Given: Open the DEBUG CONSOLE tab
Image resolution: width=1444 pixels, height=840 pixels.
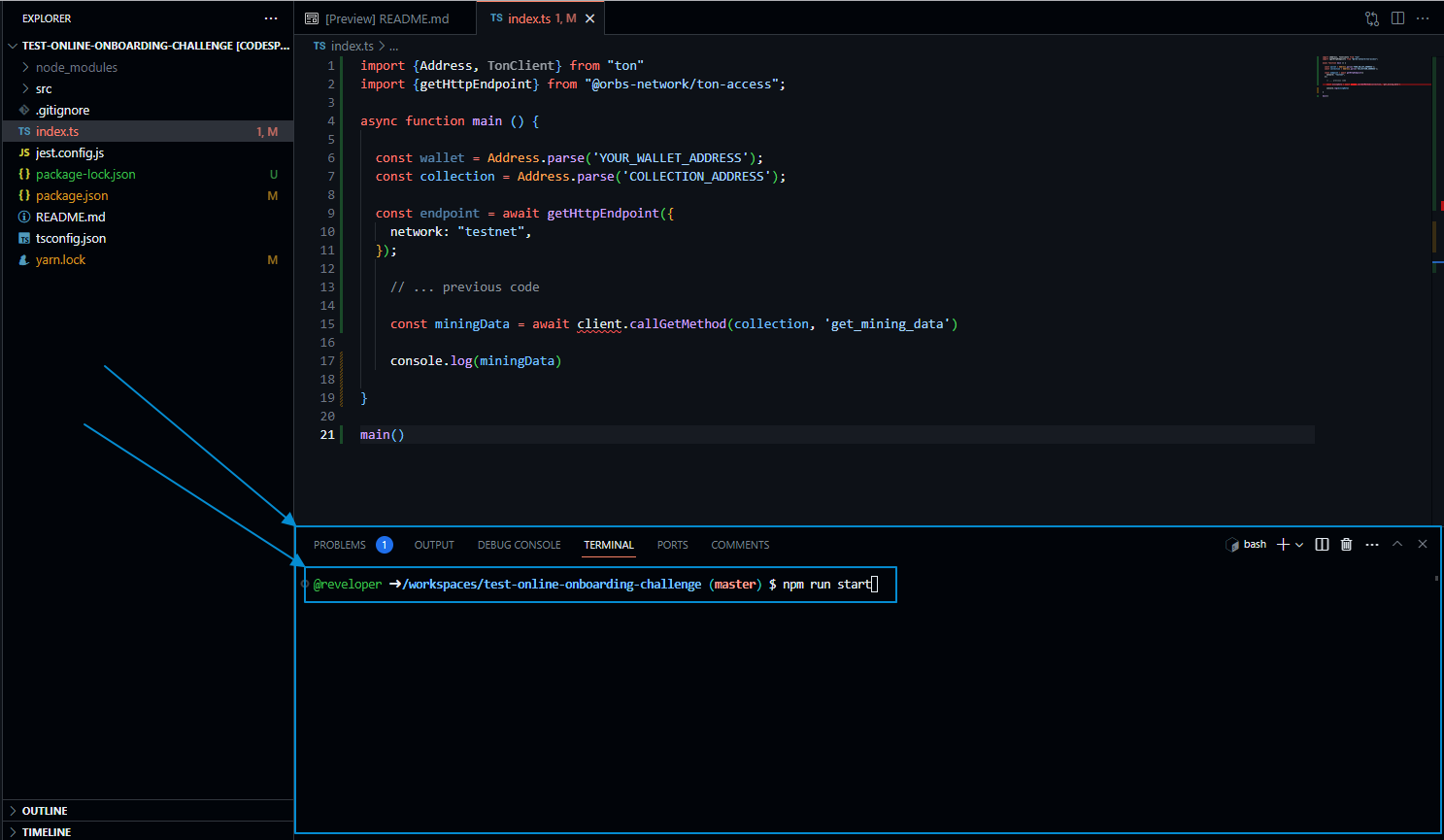Looking at the screenshot, I should pos(519,545).
